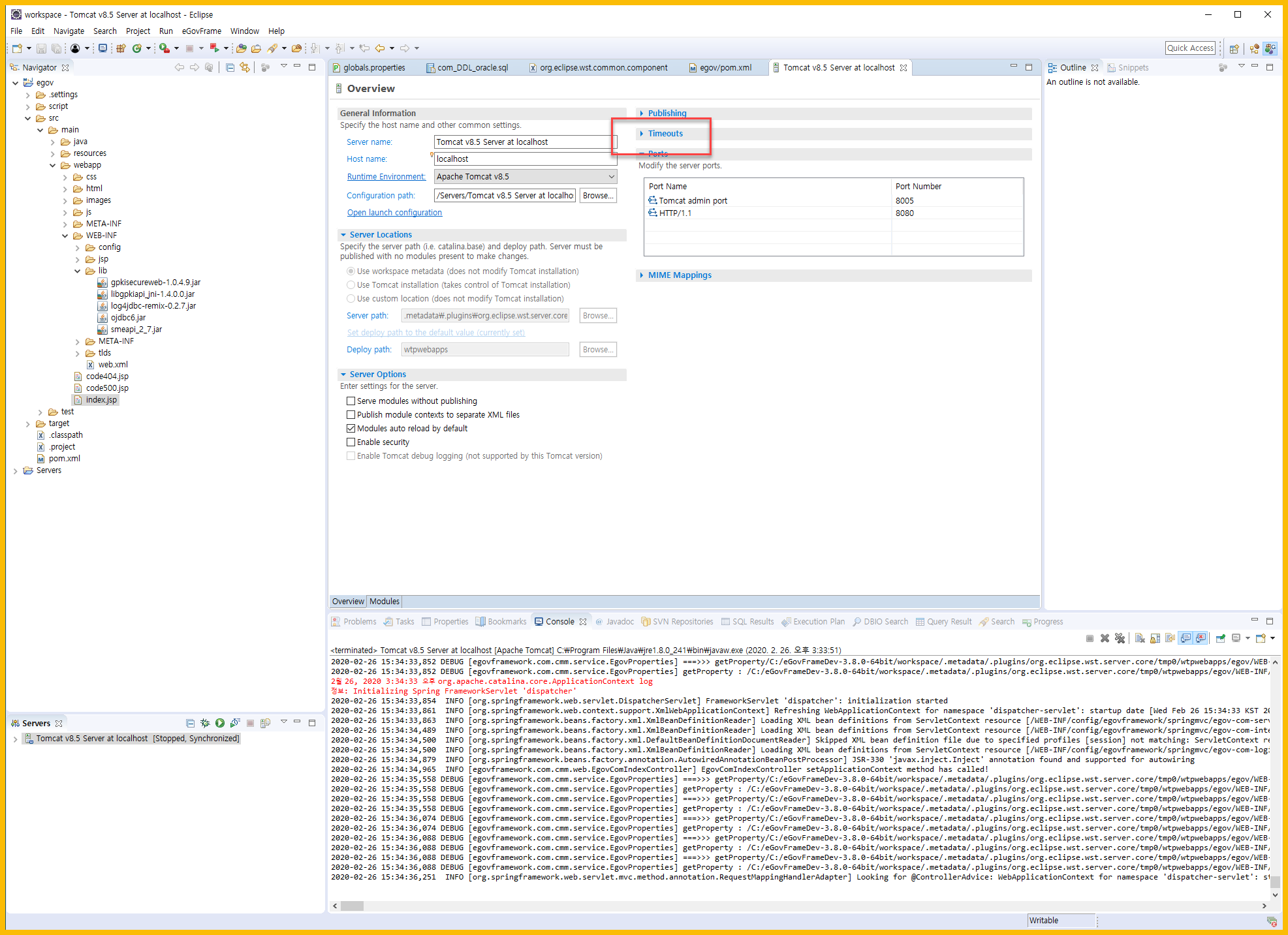Open the eGovFrame menu

click(201, 31)
